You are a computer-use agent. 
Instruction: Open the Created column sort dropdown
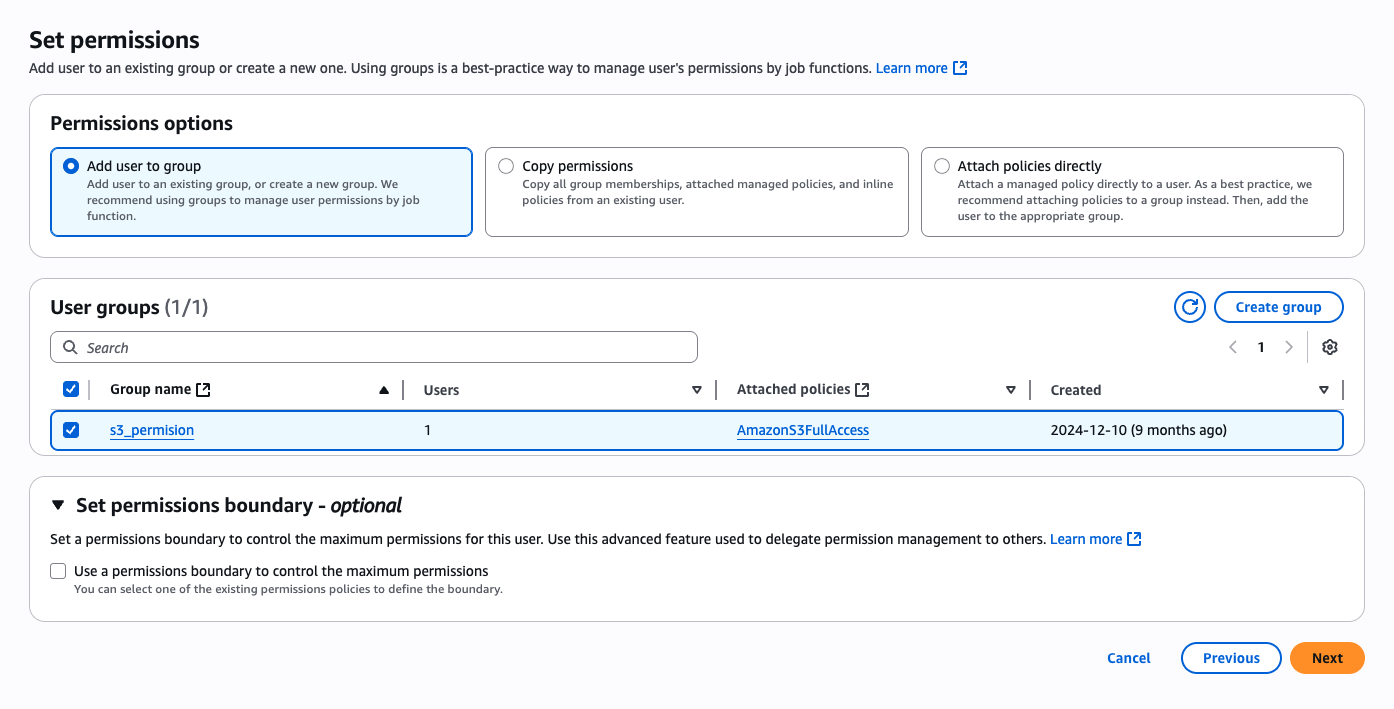coord(1324,390)
